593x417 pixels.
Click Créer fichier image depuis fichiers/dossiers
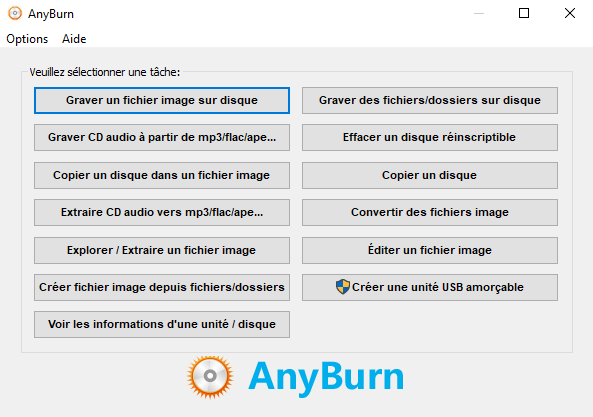162,287
